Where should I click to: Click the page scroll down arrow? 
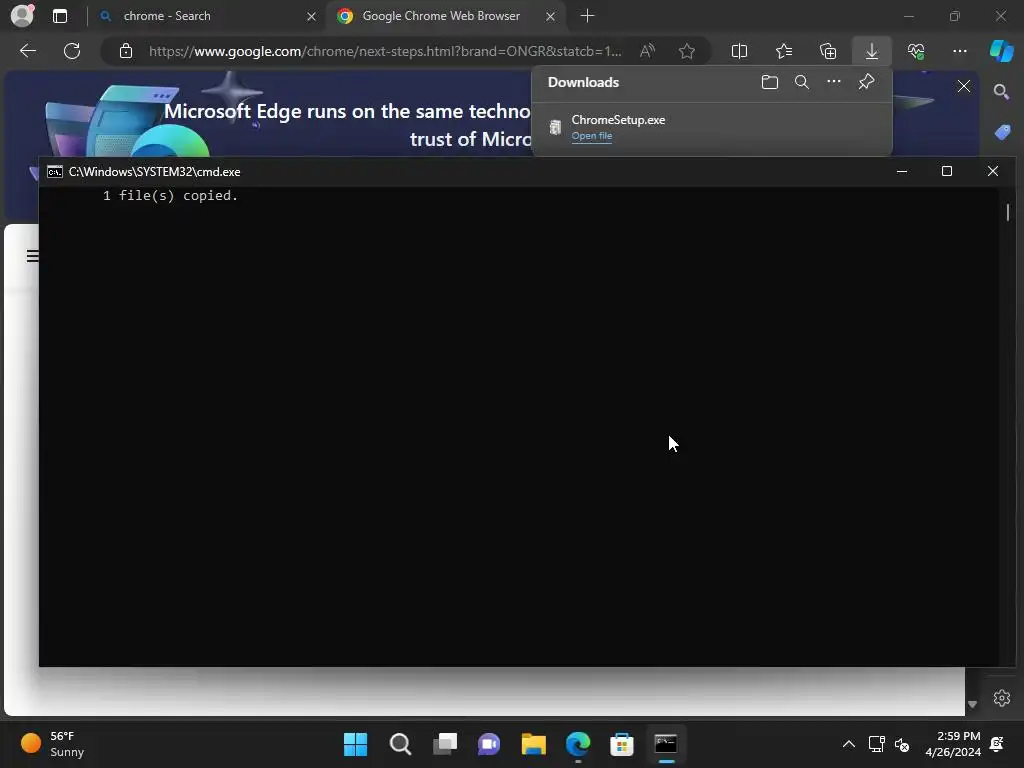pos(972,704)
